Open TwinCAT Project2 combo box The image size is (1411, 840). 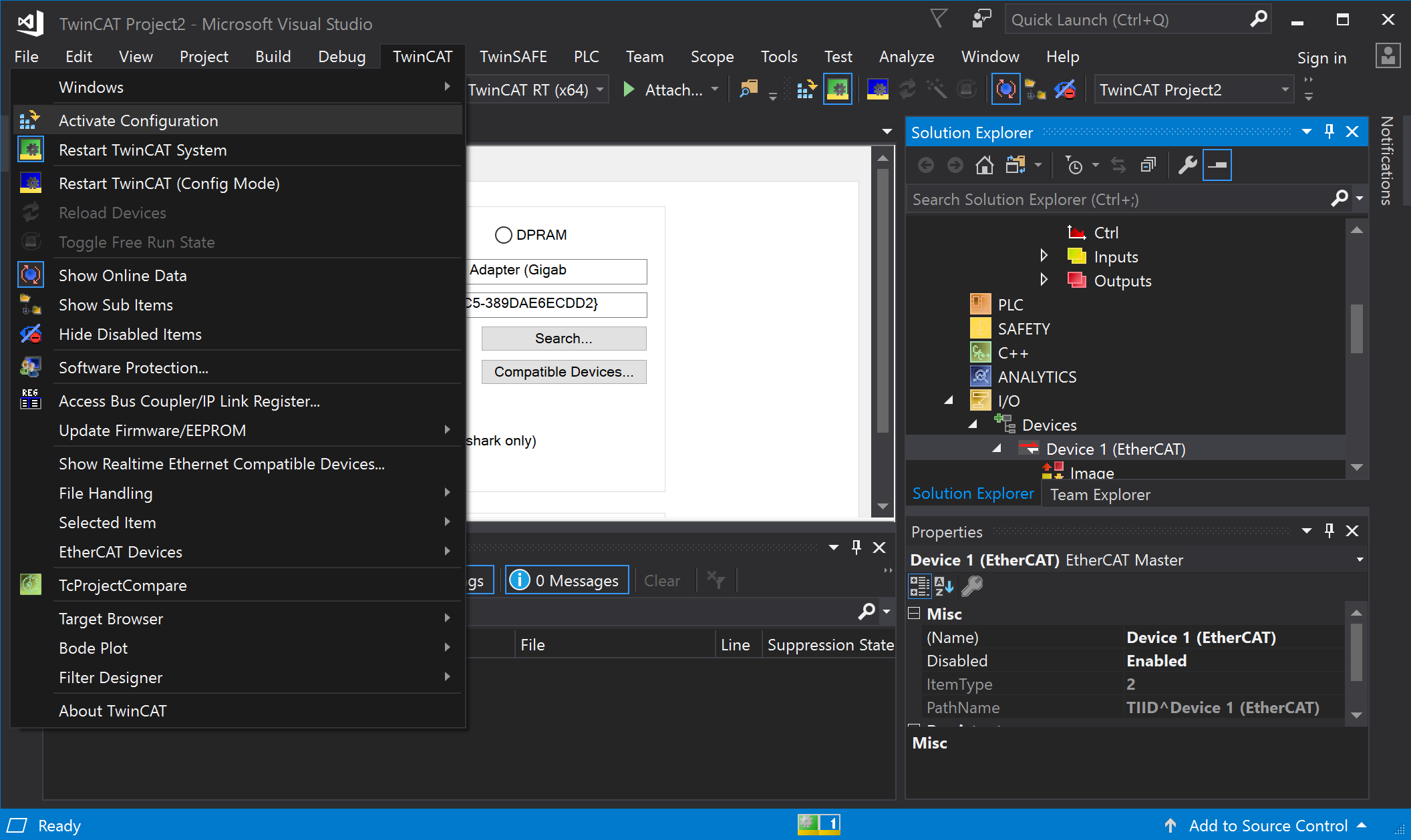tap(1193, 89)
